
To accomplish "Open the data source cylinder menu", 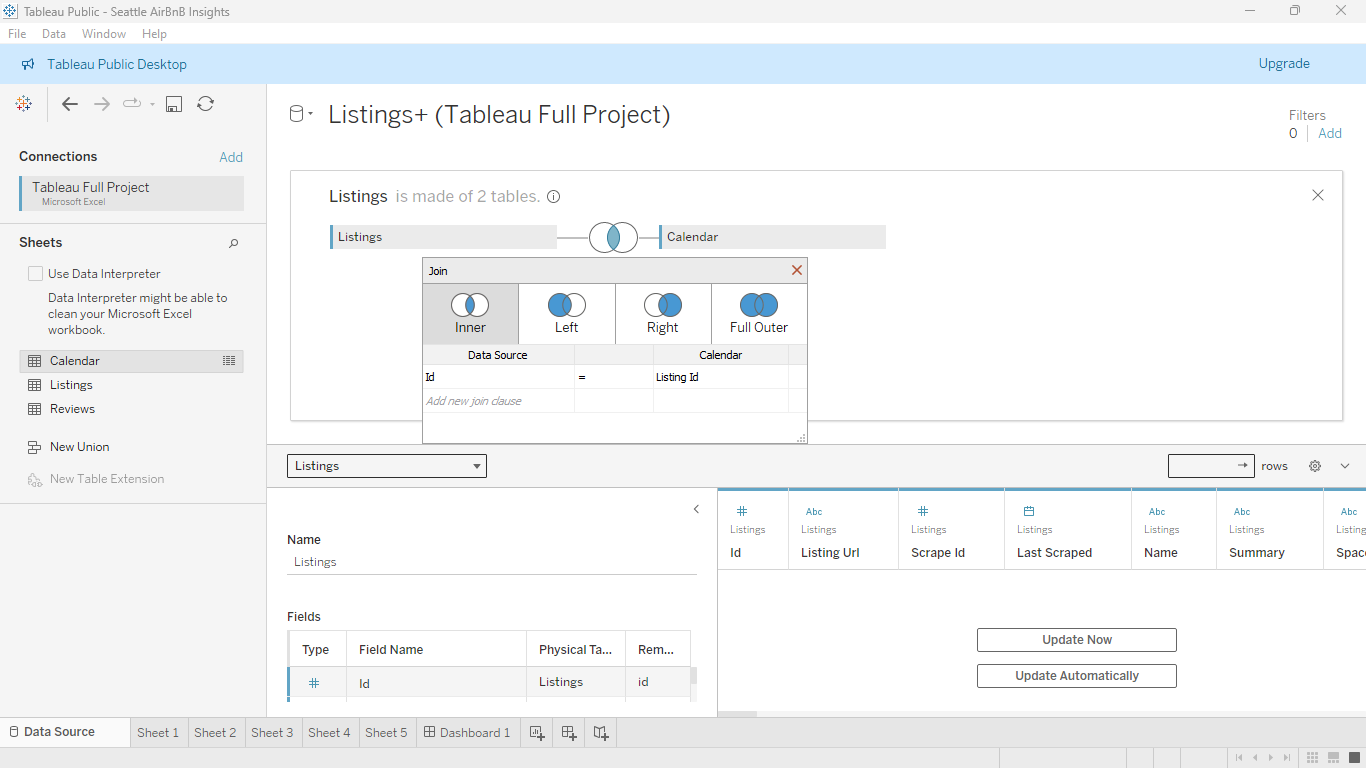I will [300, 114].
